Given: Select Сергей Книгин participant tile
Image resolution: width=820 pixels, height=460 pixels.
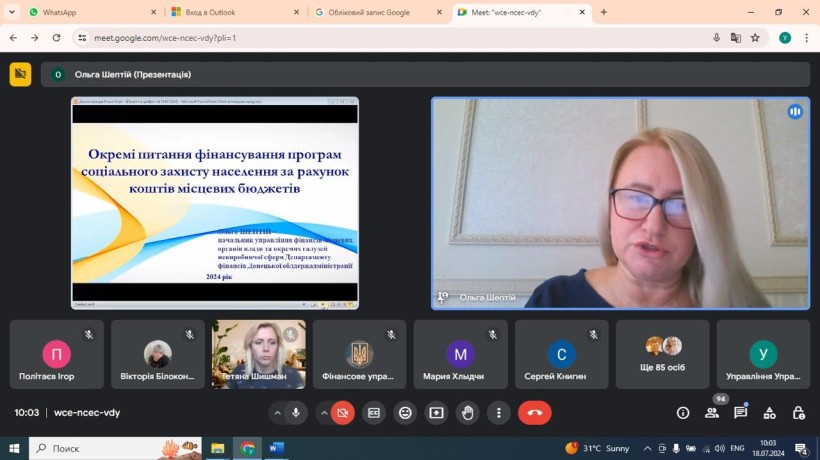Looking at the screenshot, I should pyautogui.click(x=562, y=354).
